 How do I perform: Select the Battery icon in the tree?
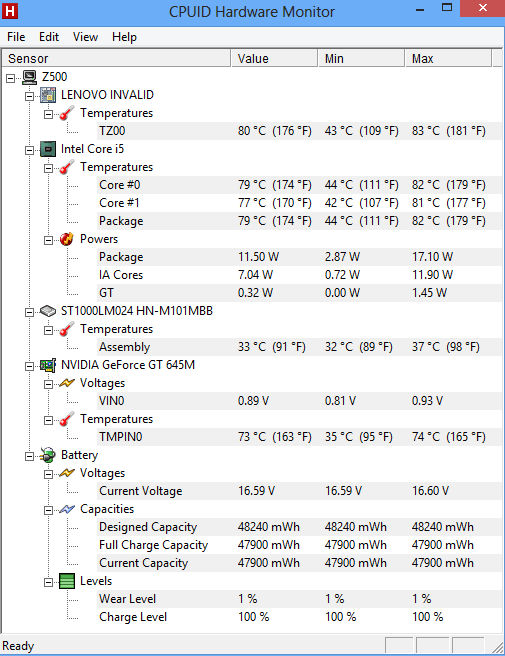[48, 455]
